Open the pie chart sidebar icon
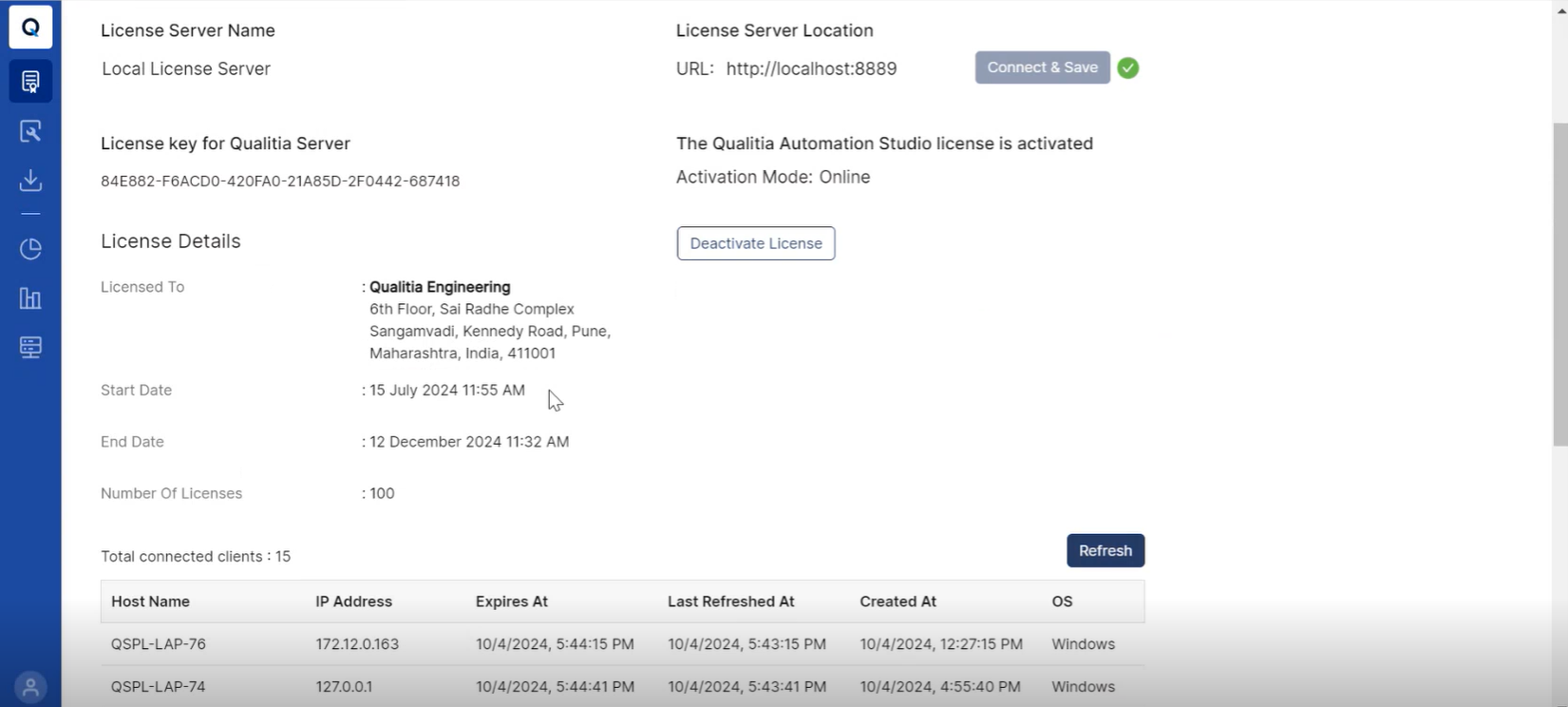Viewport: 1568px width, 707px height. click(30, 249)
